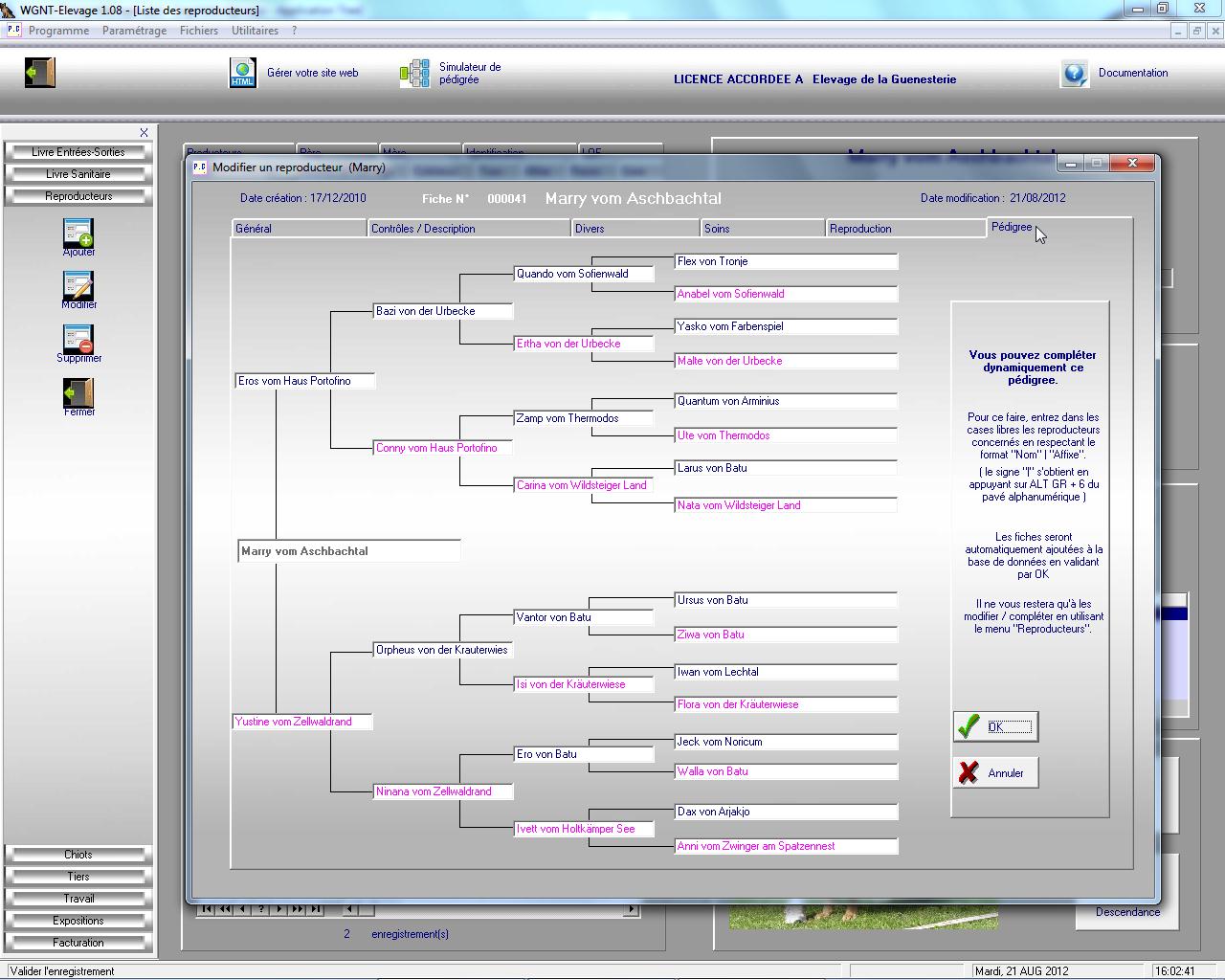Switch to the Général tab
Screen dimensions: 1225x980
point(299,229)
